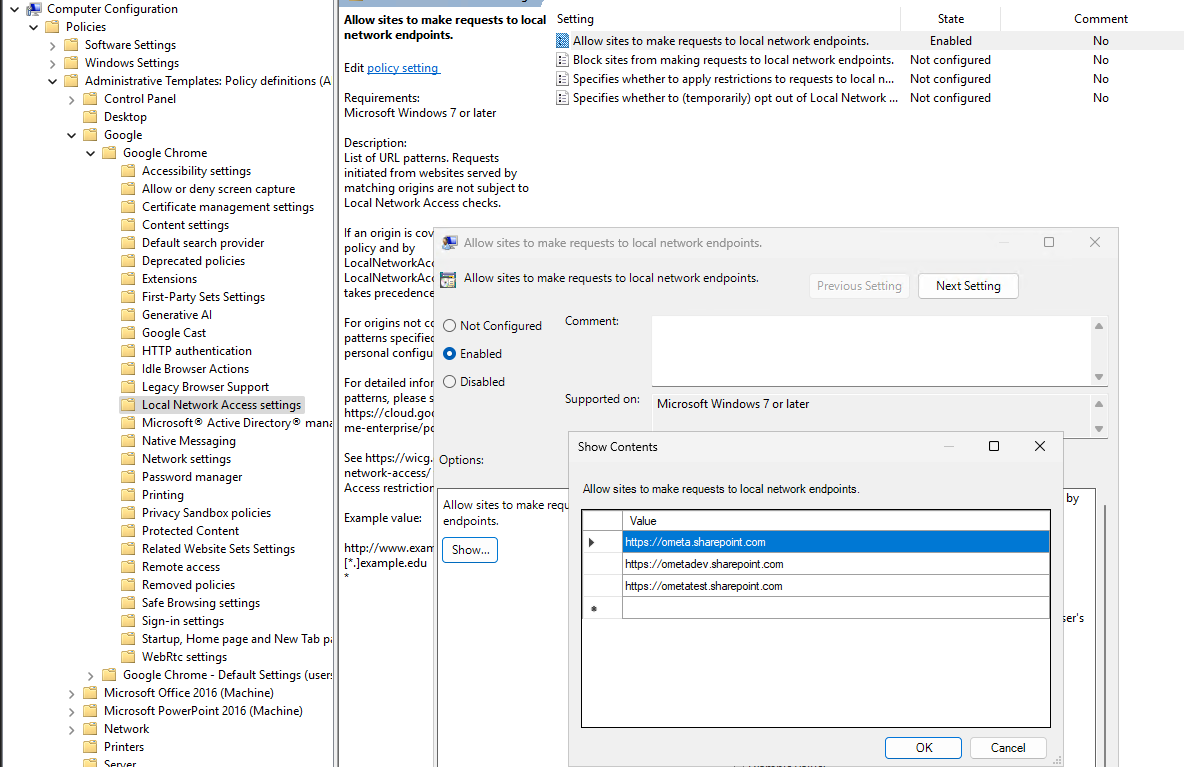Click the Accessibility settings folder icon
The height and width of the screenshot is (767, 1184).
[x=128, y=171]
